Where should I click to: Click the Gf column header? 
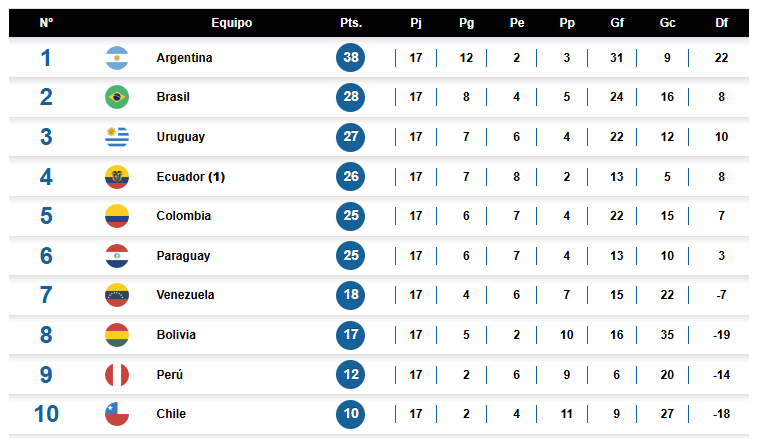617,23
